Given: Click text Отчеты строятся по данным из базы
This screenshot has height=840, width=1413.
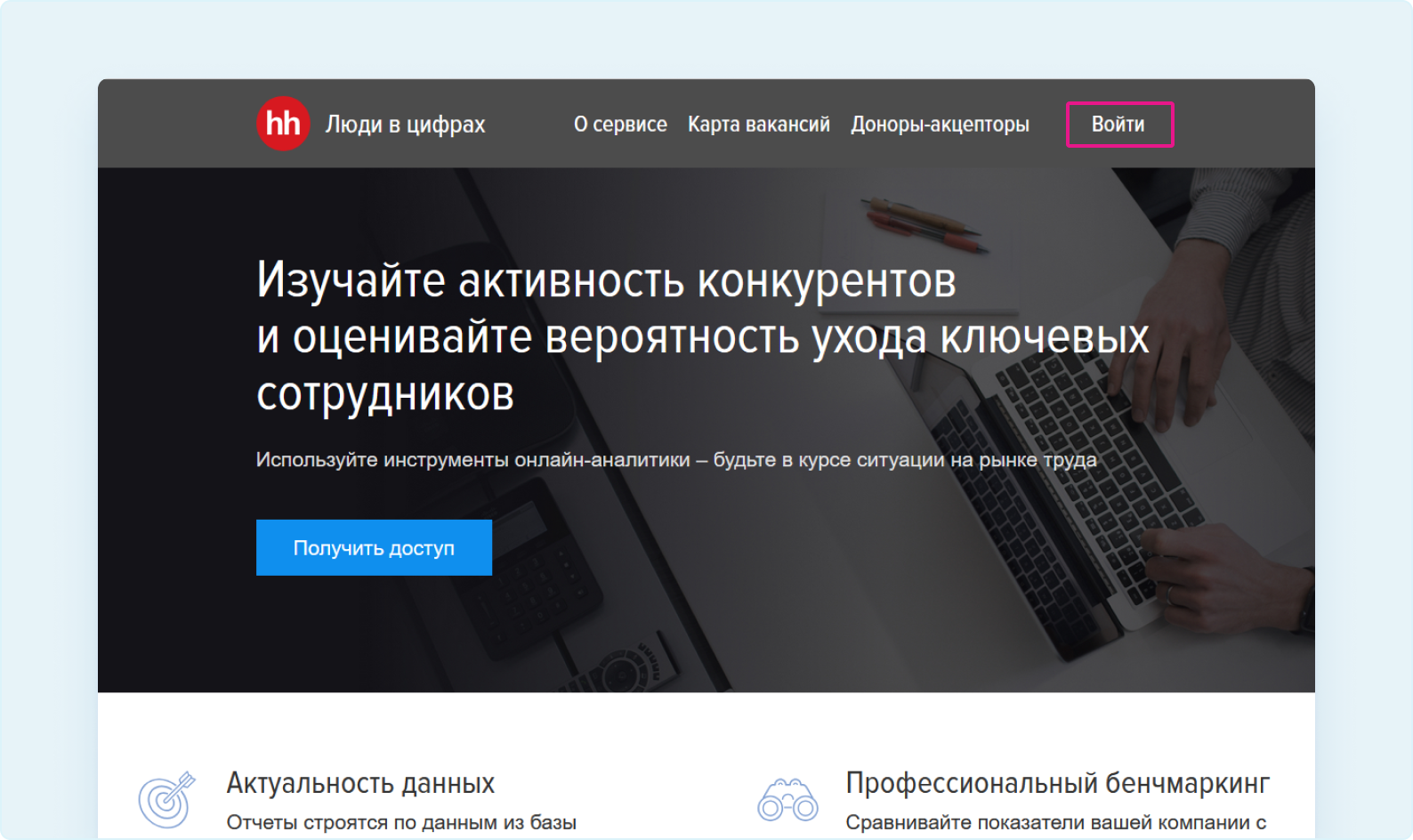Looking at the screenshot, I should [401, 822].
